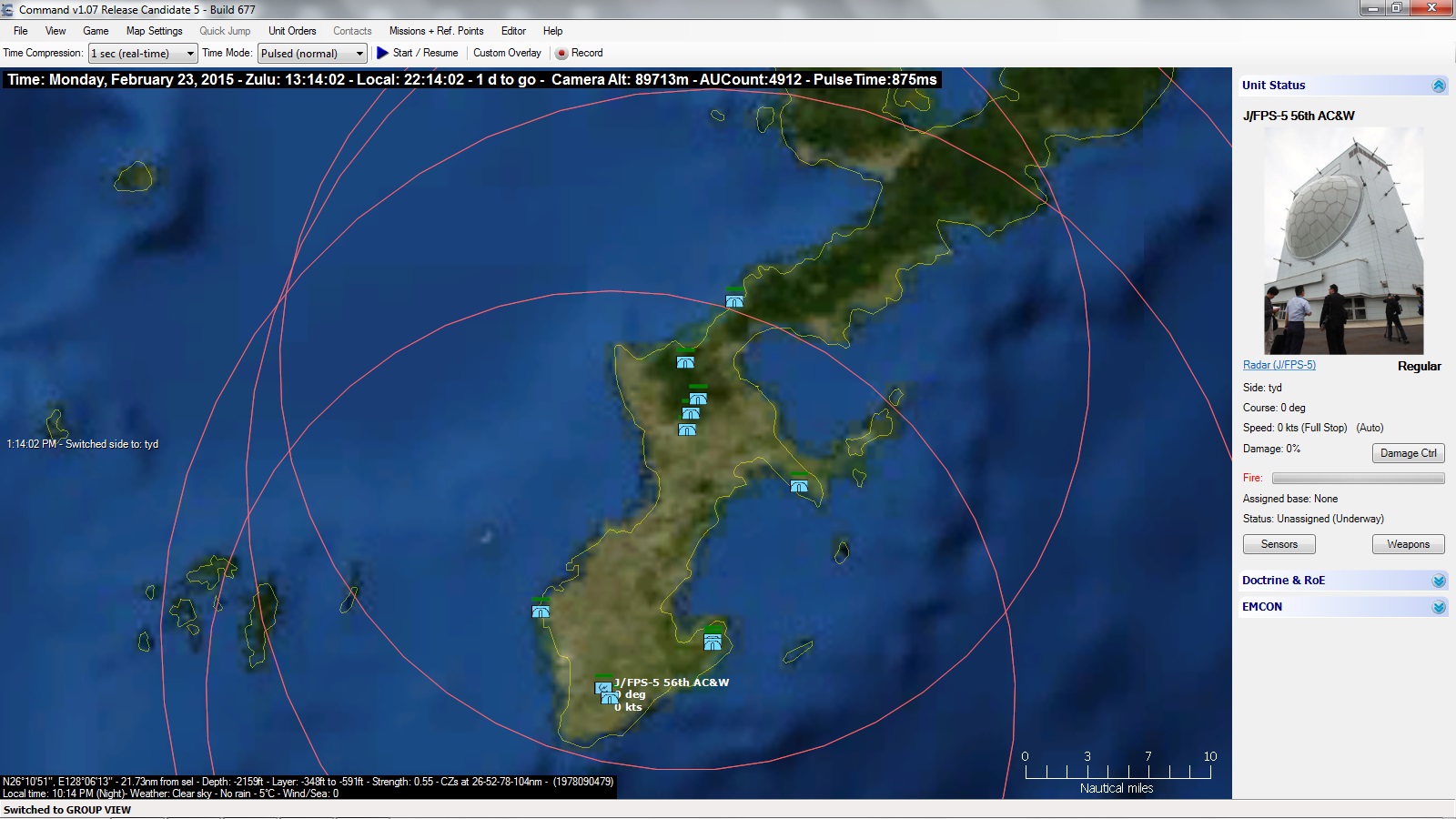Open the File menu
1456x819 pixels.
(x=21, y=31)
